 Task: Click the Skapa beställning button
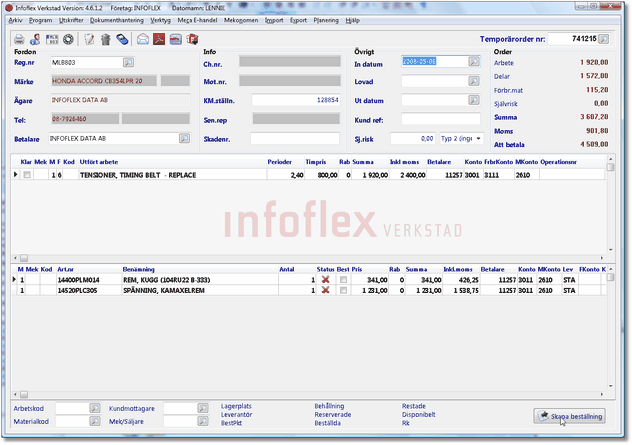point(570,416)
